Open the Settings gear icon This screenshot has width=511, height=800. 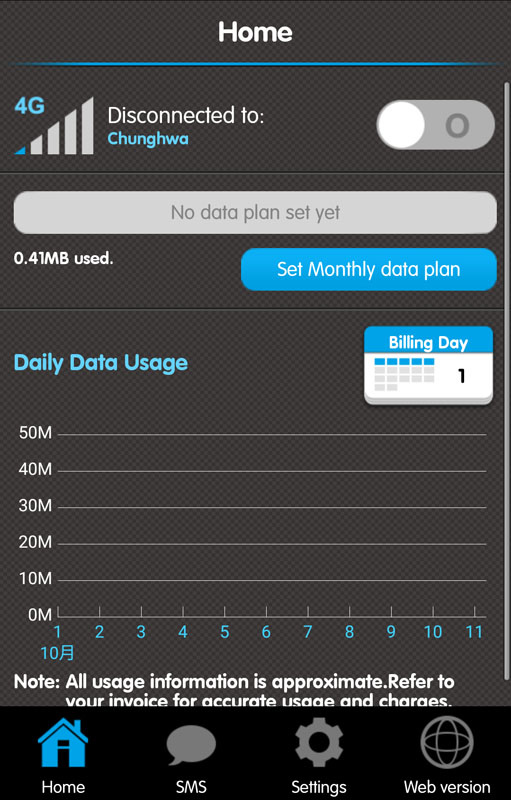(x=319, y=743)
